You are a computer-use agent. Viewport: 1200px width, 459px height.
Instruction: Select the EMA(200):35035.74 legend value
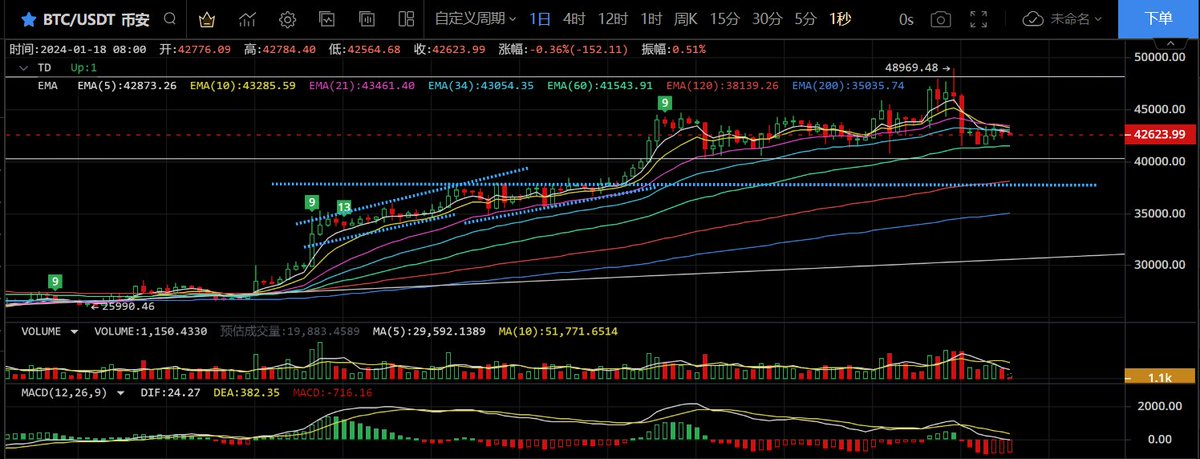pyautogui.click(x=849, y=86)
